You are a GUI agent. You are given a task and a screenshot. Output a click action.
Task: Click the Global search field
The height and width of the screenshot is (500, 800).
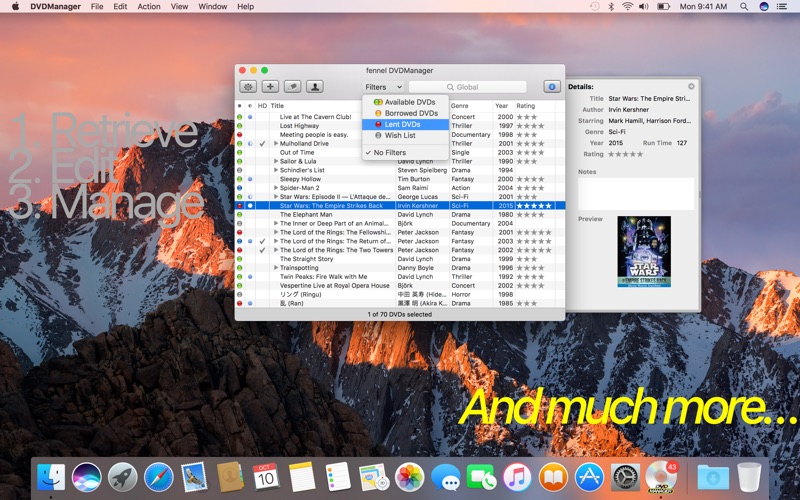tap(467, 87)
